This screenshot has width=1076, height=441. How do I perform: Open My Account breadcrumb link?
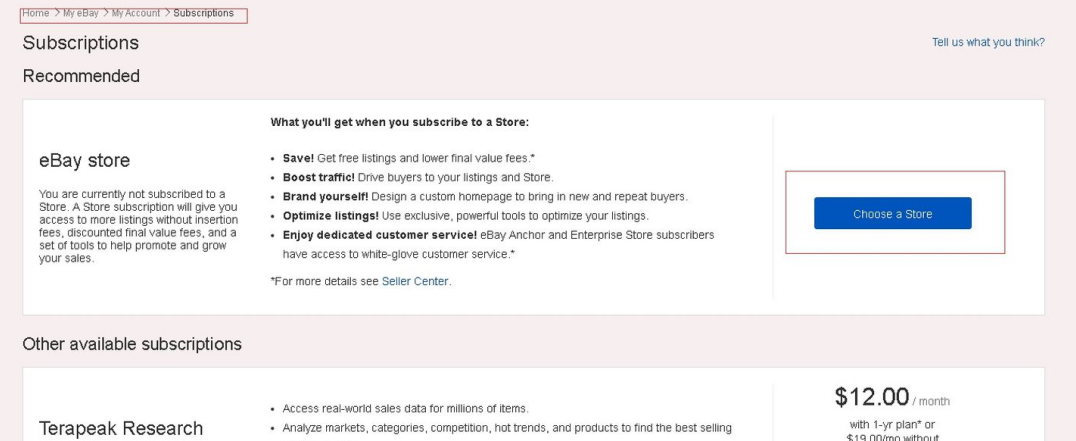click(x=136, y=13)
